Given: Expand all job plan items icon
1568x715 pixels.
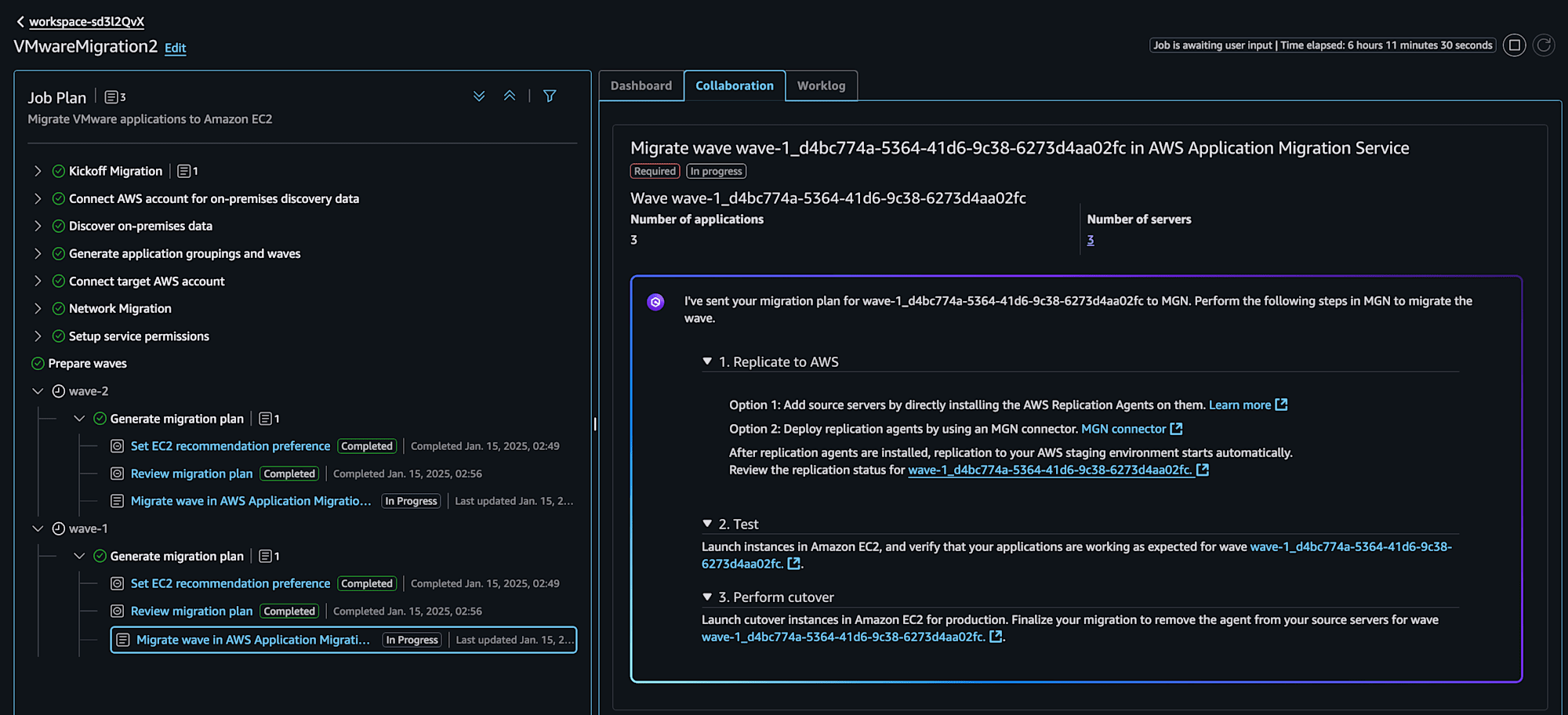Looking at the screenshot, I should tap(479, 96).
